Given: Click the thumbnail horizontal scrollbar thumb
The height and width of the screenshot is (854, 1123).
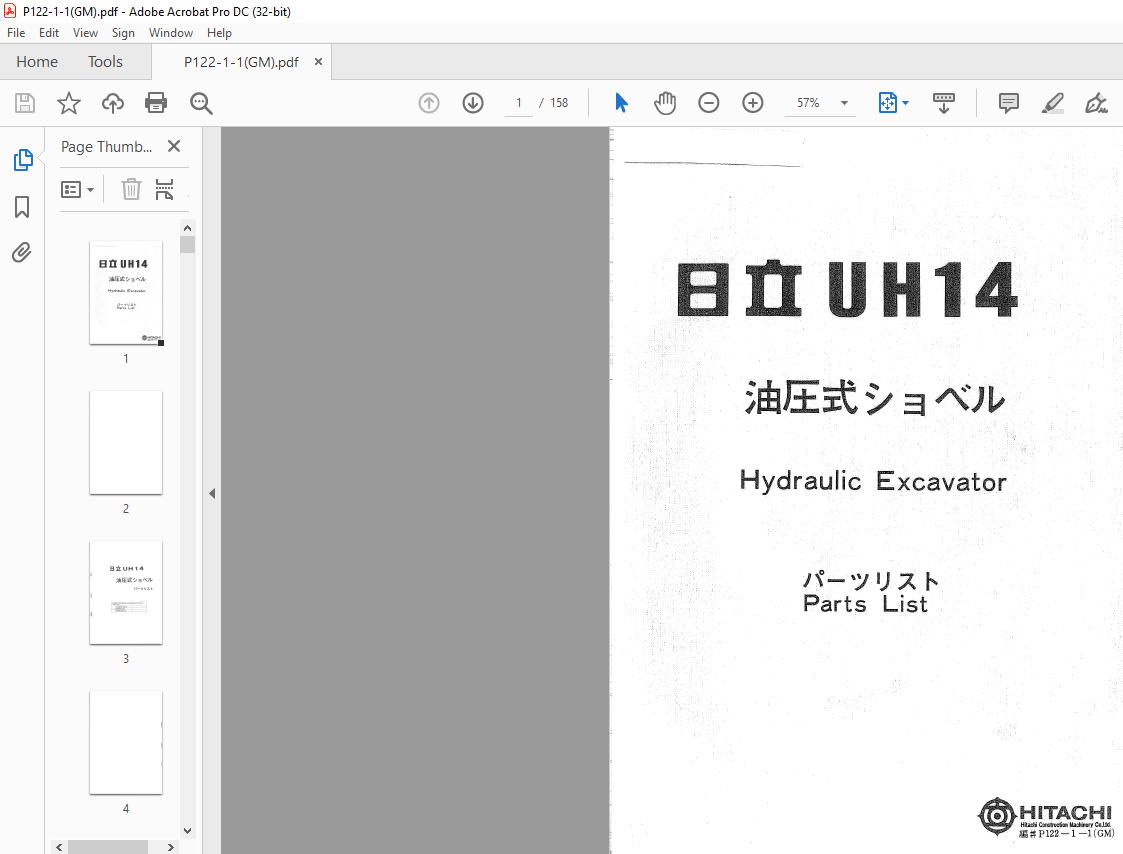Looking at the screenshot, I should [107, 847].
